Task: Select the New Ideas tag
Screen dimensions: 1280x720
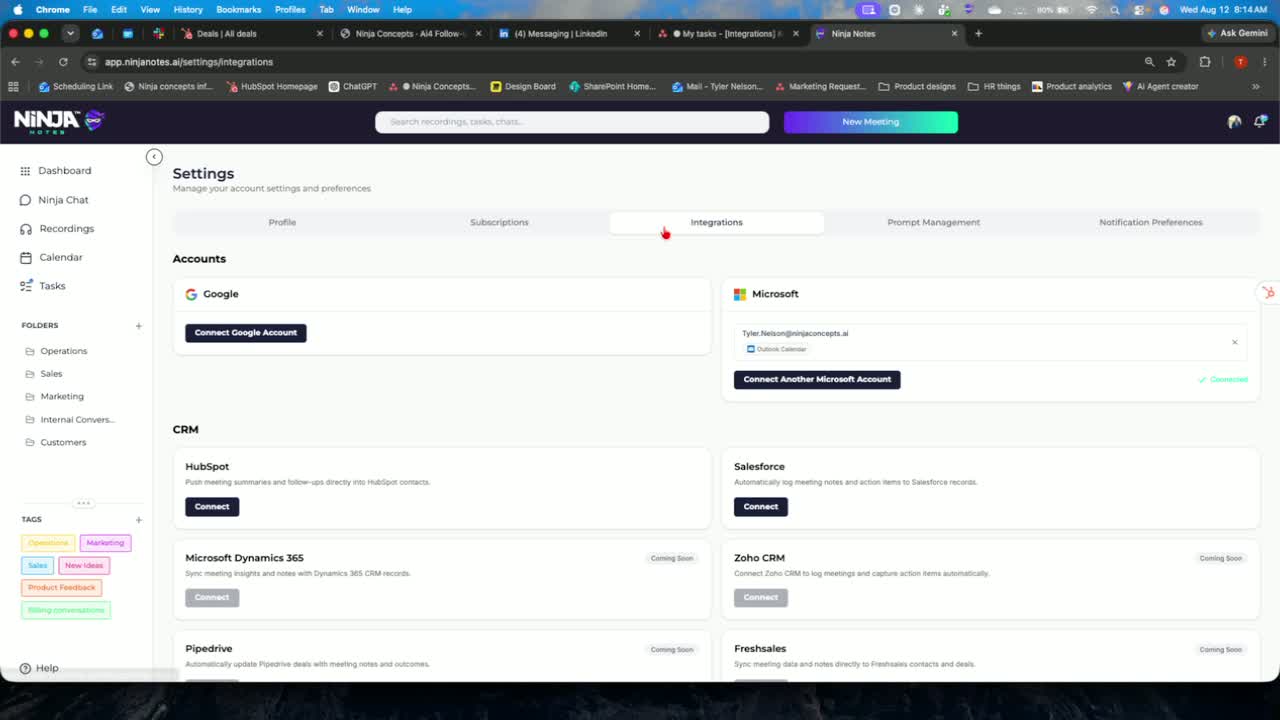Action: [x=84, y=566]
